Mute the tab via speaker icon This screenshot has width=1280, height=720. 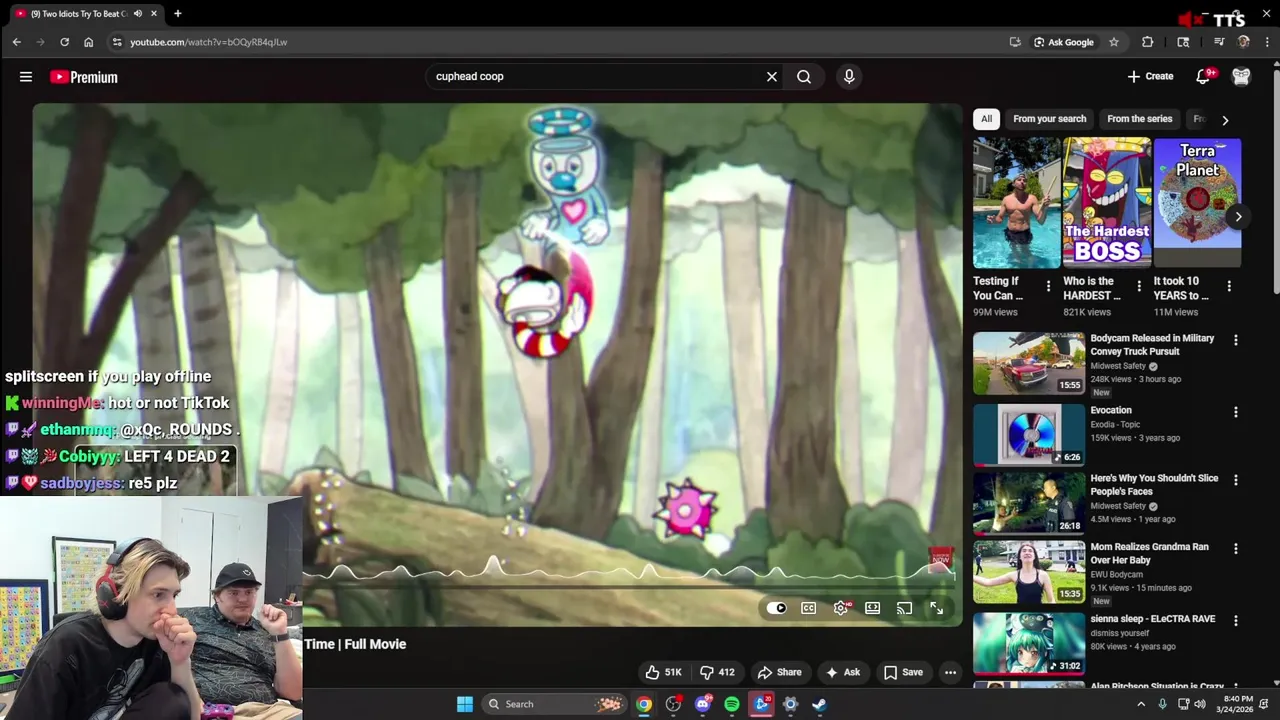138,14
